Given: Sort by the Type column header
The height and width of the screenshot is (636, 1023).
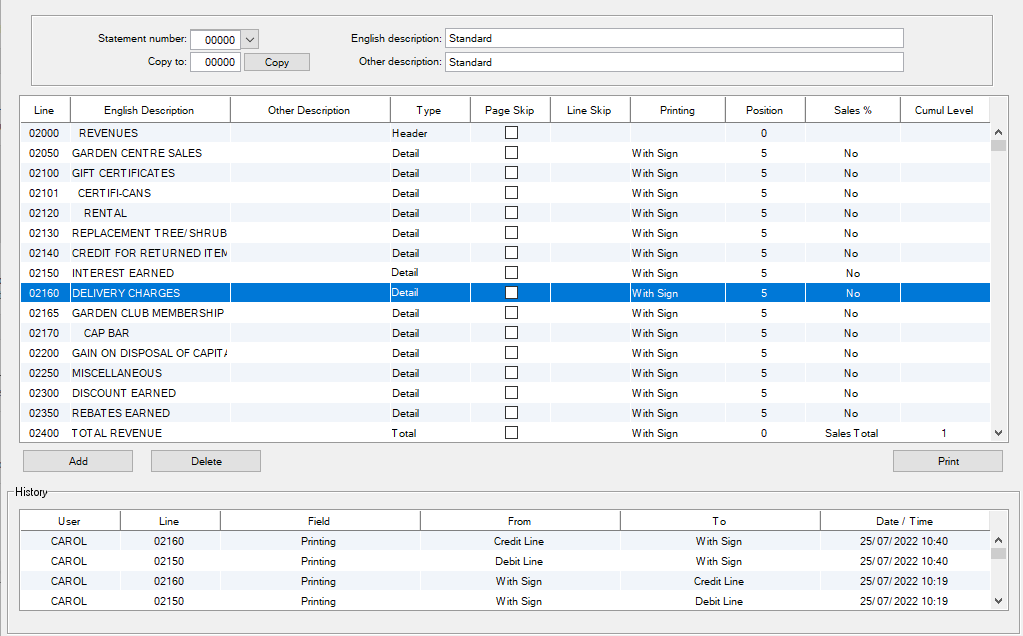Looking at the screenshot, I should pos(429,110).
